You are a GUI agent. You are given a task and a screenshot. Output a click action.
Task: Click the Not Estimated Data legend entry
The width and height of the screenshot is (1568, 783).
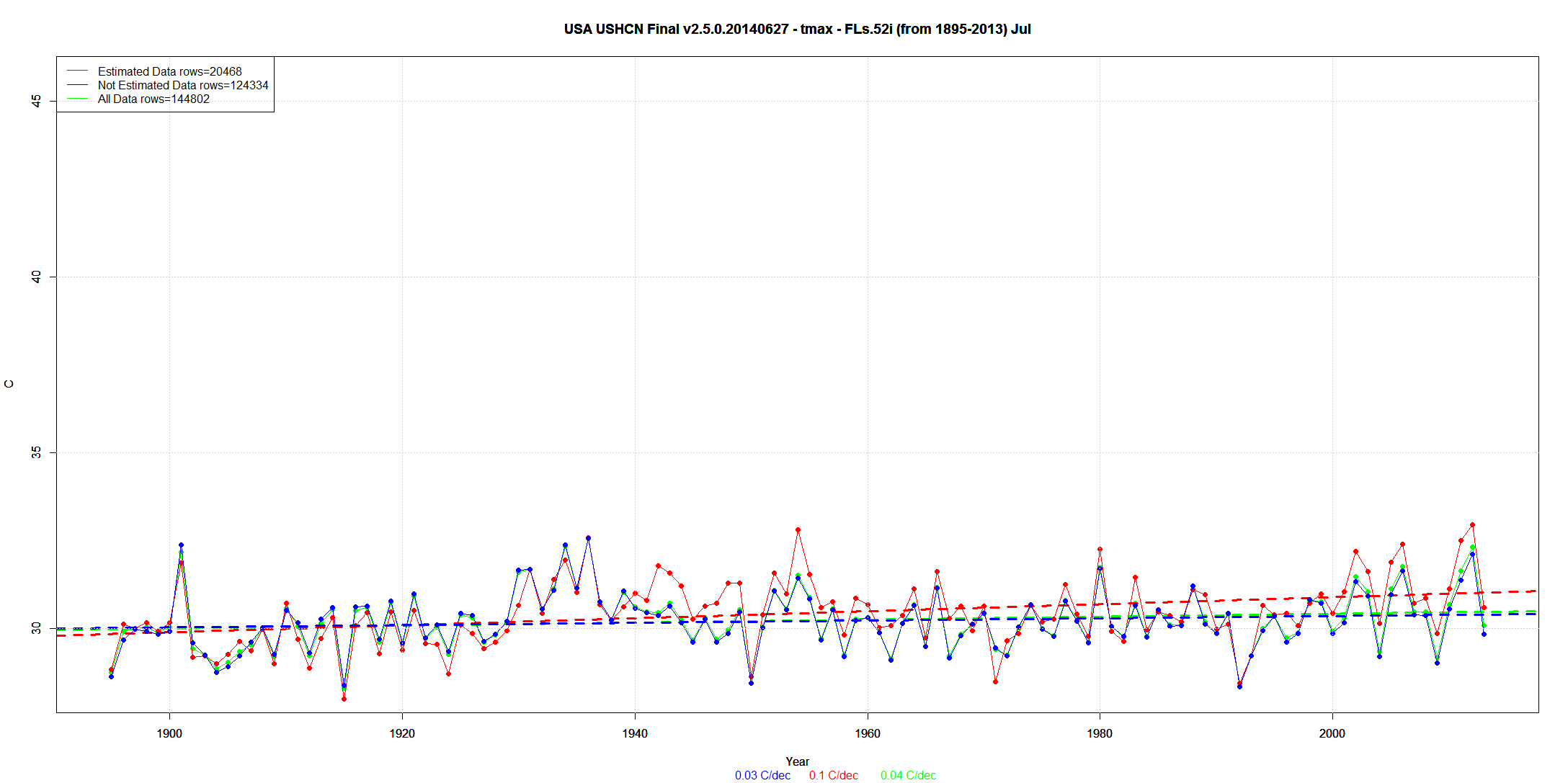182,85
